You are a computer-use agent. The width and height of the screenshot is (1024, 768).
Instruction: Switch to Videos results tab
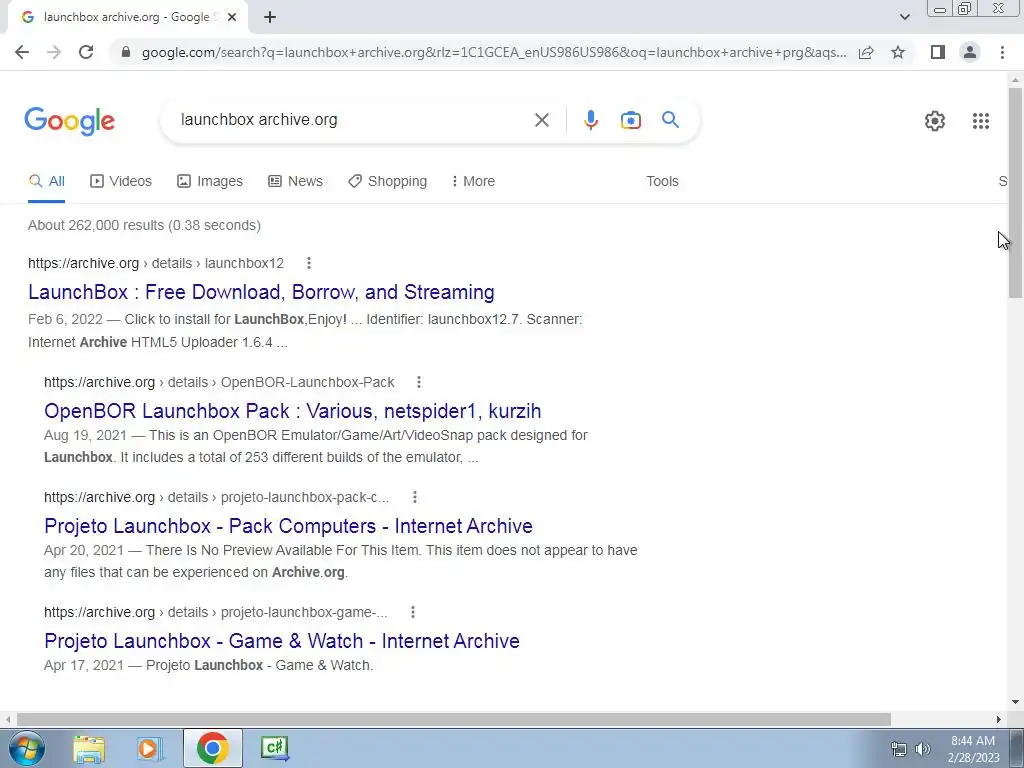point(121,182)
